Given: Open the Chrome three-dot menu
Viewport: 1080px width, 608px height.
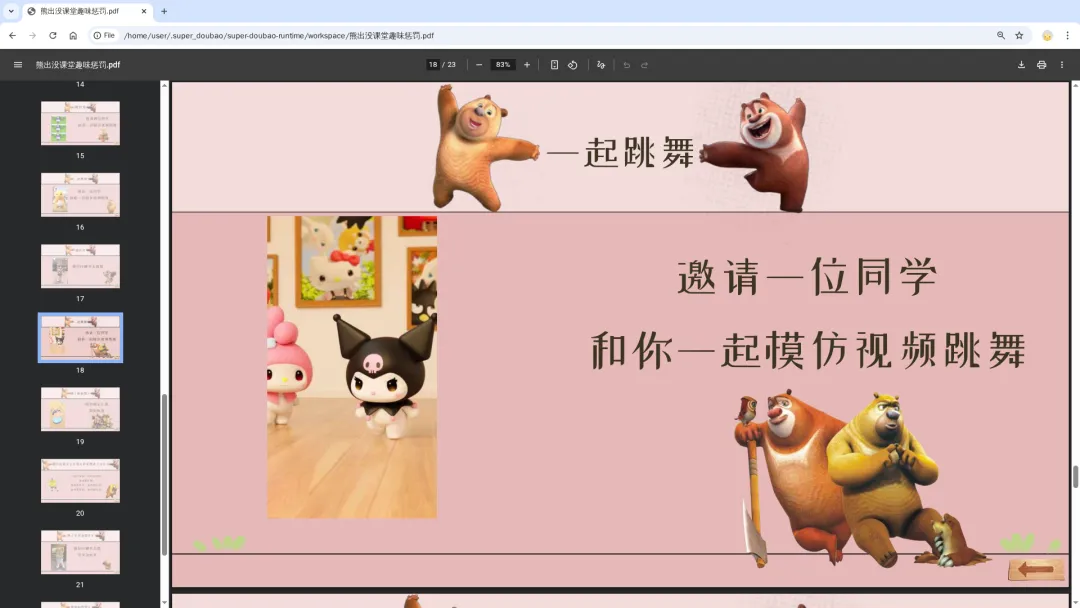Looking at the screenshot, I should (x=1068, y=35).
